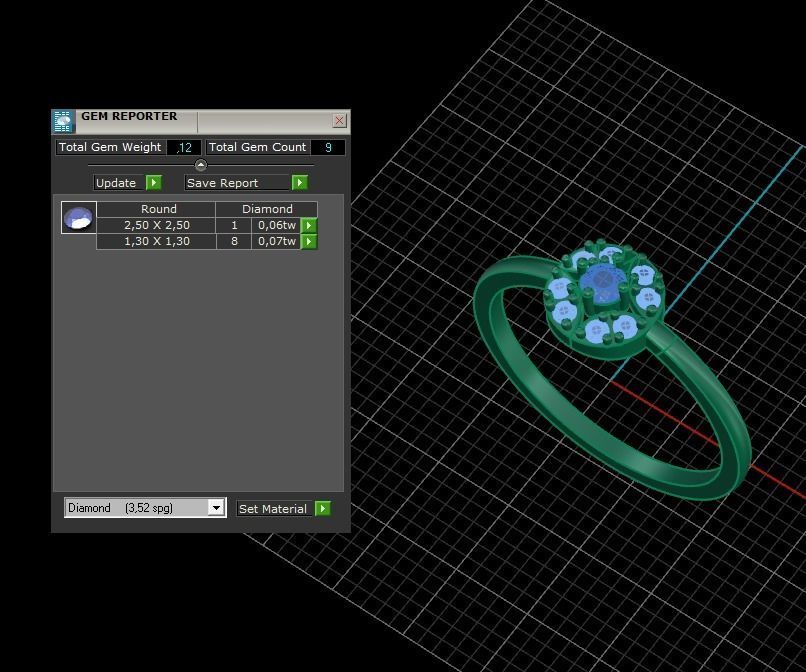This screenshot has width=806, height=672.
Task: Click the Diamond column header
Action: coord(267,209)
